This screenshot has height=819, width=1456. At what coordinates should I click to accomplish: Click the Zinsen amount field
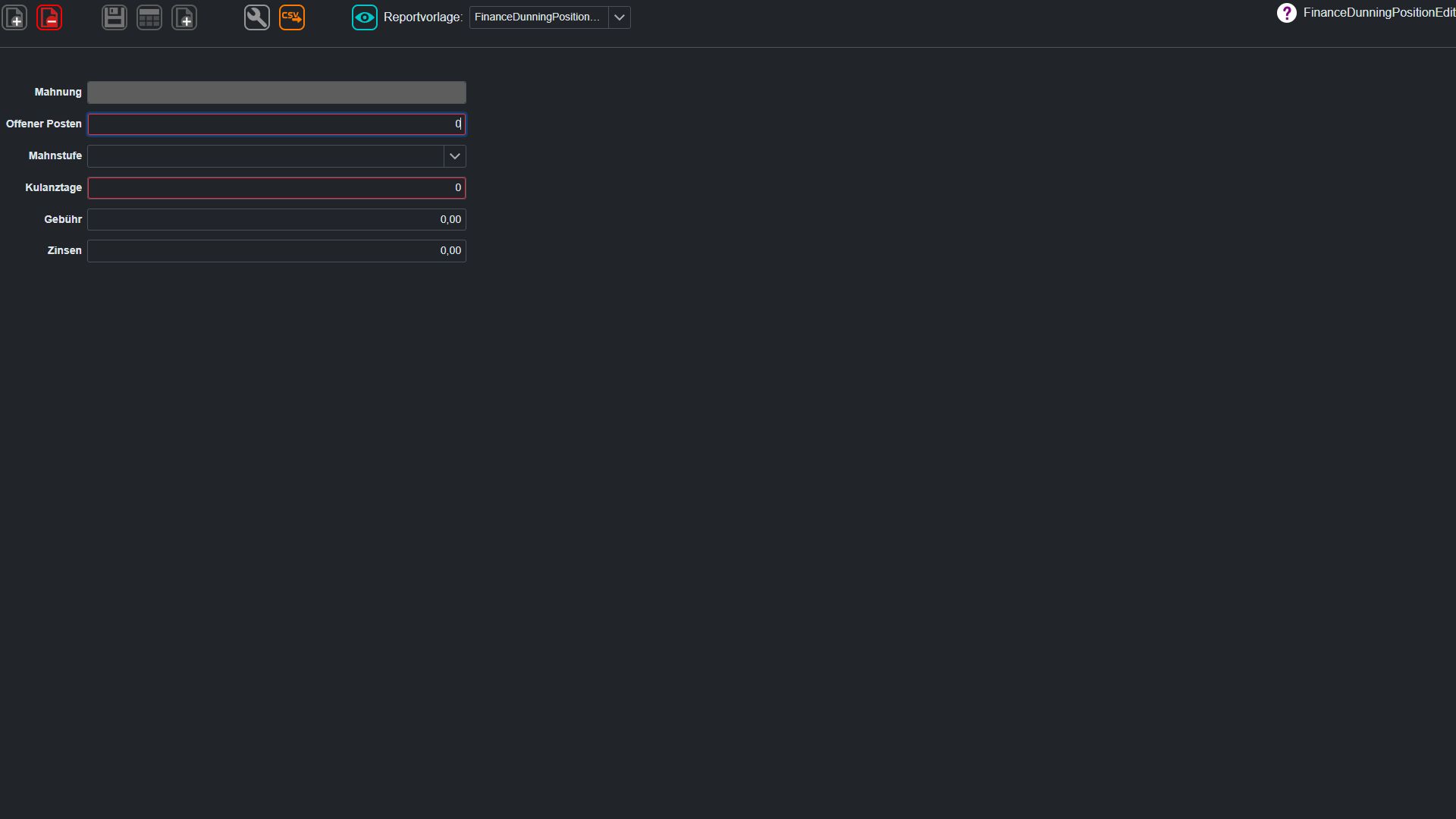(x=277, y=251)
